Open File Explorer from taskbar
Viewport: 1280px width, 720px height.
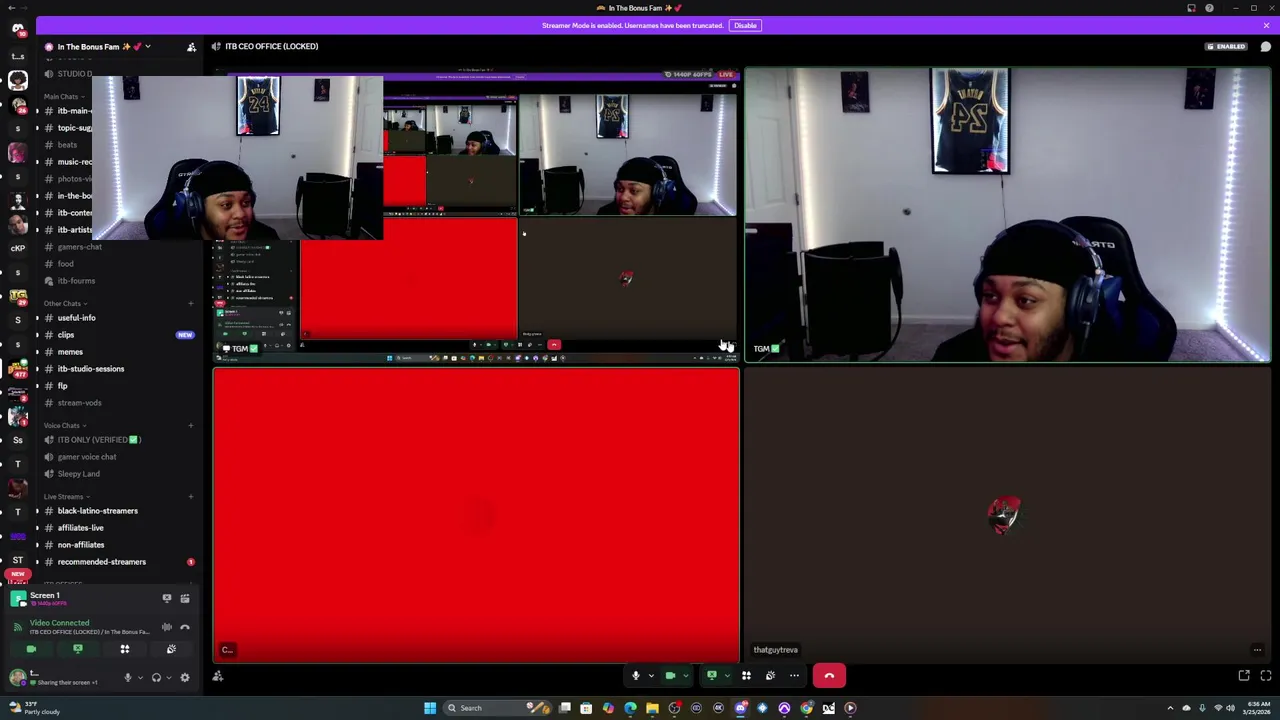(652, 708)
